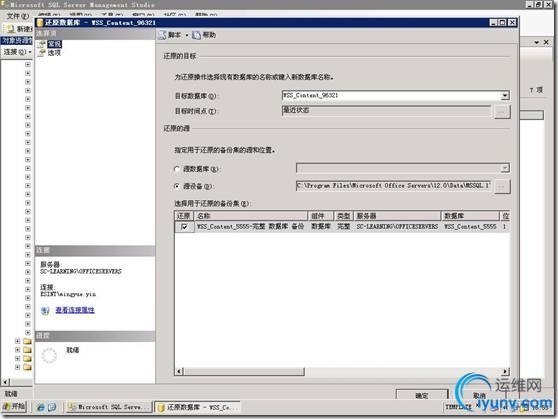Click the browse button beside 目标时间点
The width and height of the screenshot is (558, 419).
502,111
